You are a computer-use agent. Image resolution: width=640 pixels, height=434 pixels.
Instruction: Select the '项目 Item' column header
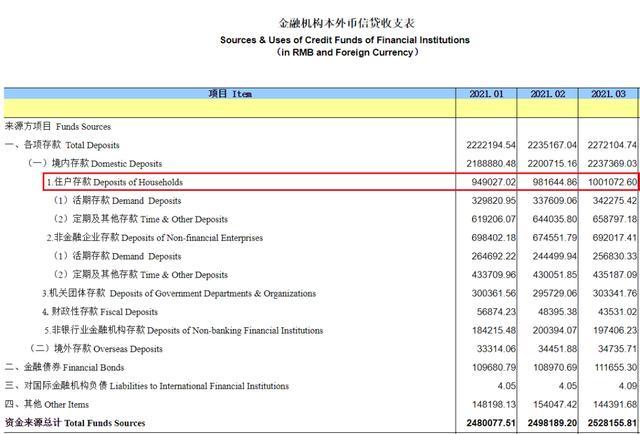coord(230,94)
